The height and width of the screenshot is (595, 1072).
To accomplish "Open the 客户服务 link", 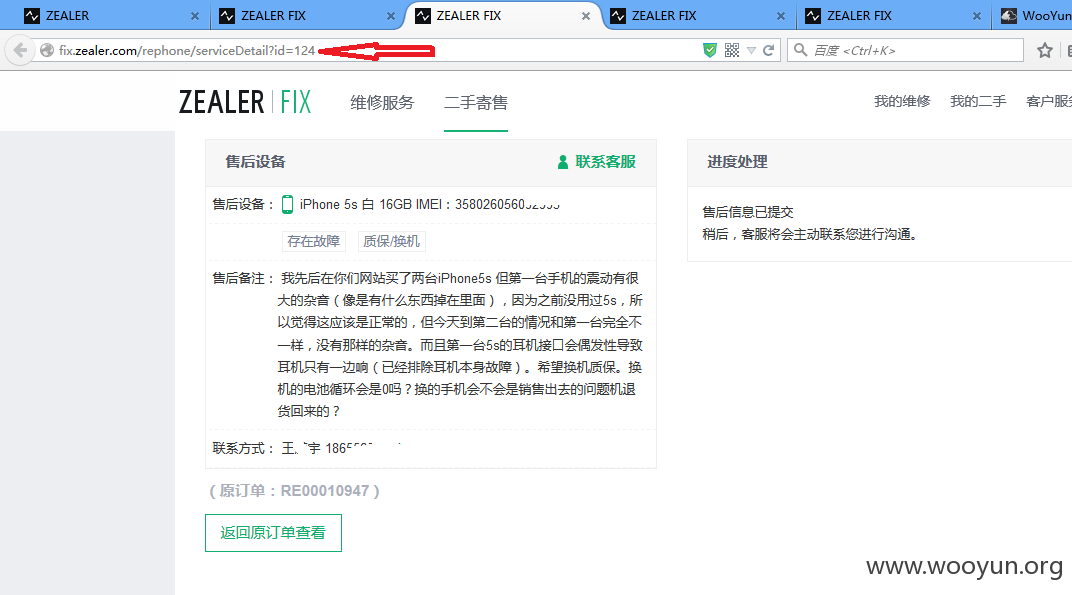I will pyautogui.click(x=1049, y=101).
